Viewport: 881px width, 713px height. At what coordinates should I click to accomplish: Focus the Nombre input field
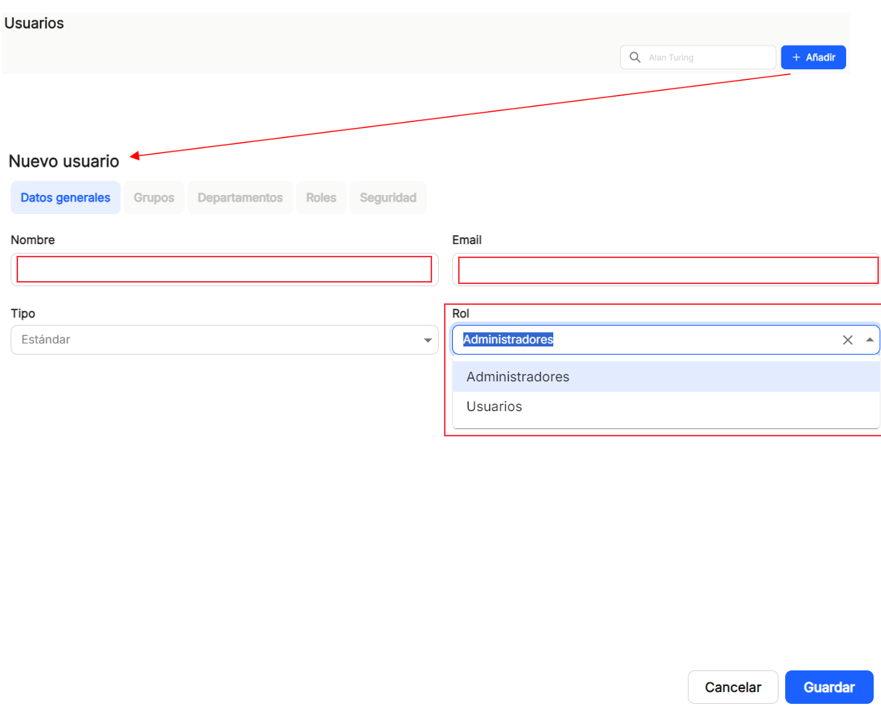[x=224, y=270]
